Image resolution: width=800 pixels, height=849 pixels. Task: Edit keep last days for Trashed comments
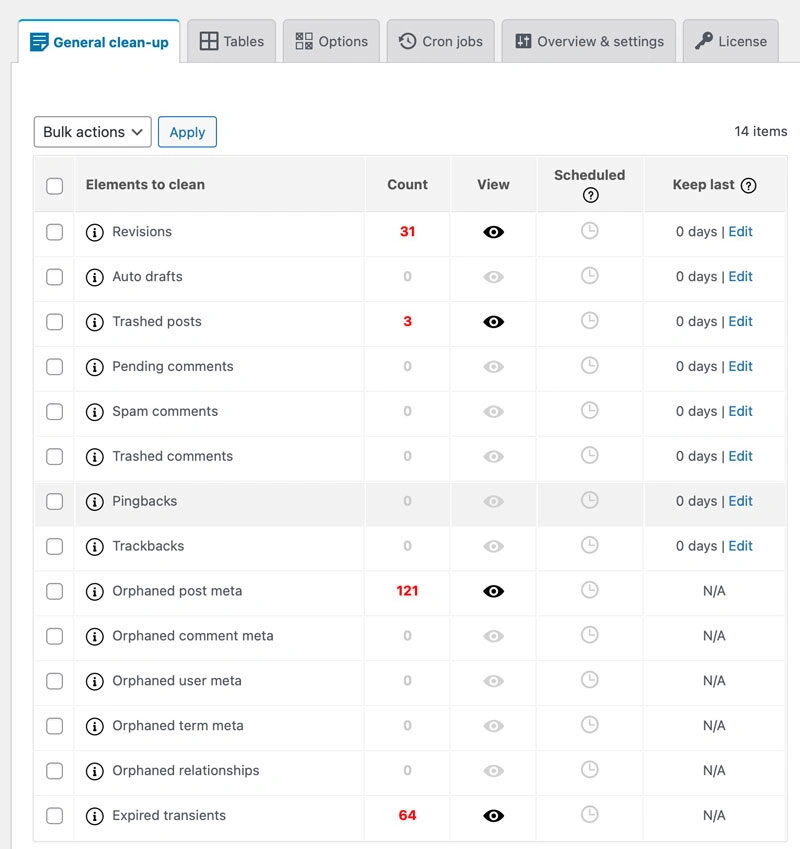click(740, 456)
